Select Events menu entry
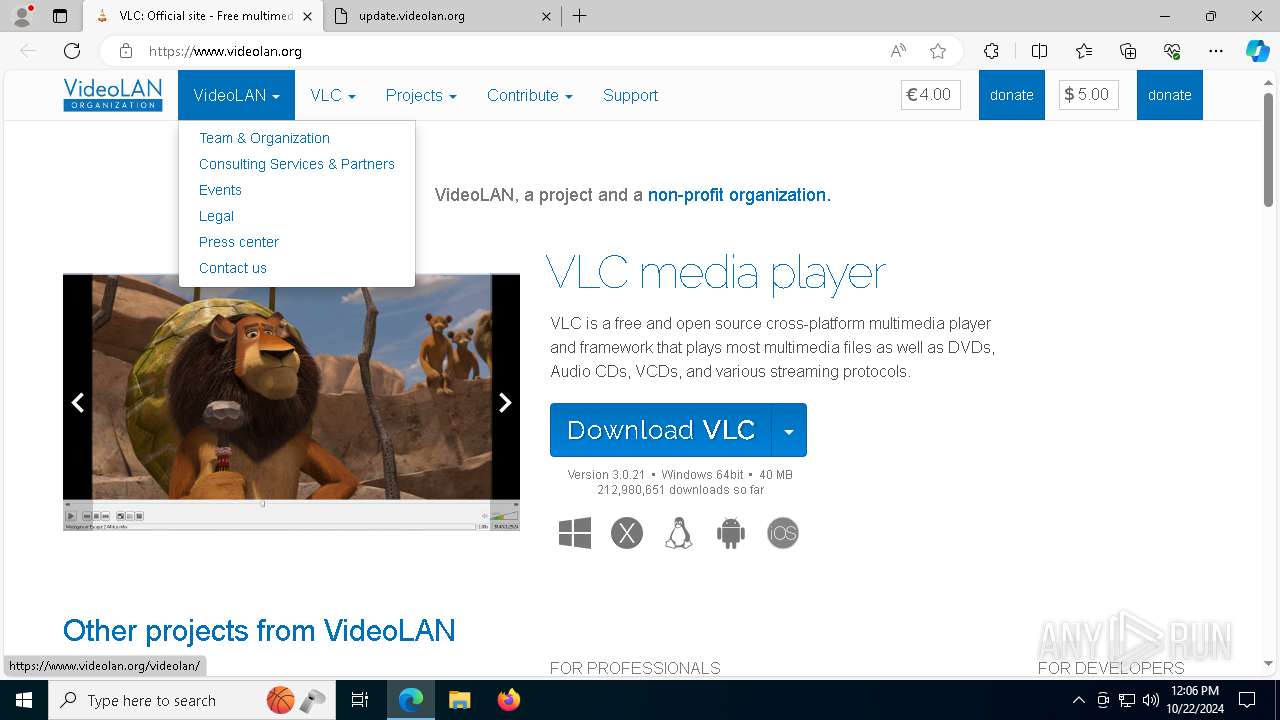This screenshot has width=1280, height=720. (220, 190)
